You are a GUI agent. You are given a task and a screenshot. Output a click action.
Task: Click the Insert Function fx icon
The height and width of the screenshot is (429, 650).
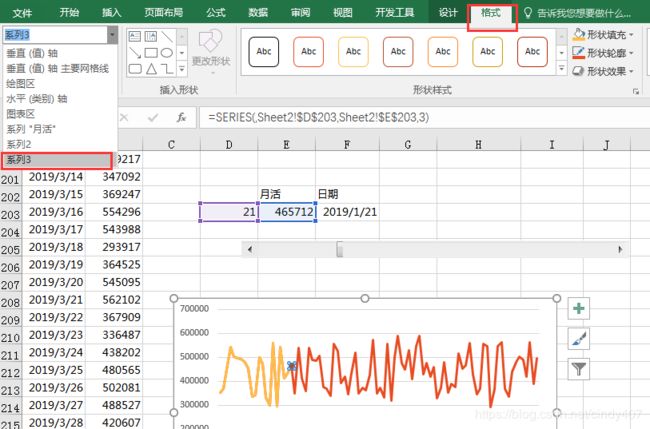pos(181,118)
